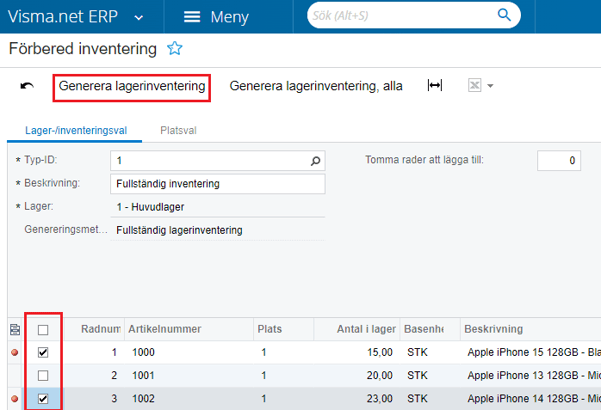Check the checkbox for row 1001

(x=43, y=376)
